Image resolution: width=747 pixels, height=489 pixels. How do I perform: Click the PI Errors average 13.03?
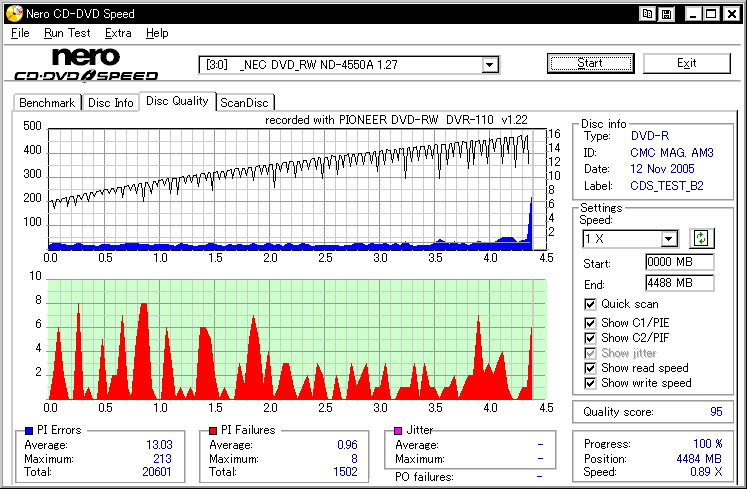(x=159, y=445)
